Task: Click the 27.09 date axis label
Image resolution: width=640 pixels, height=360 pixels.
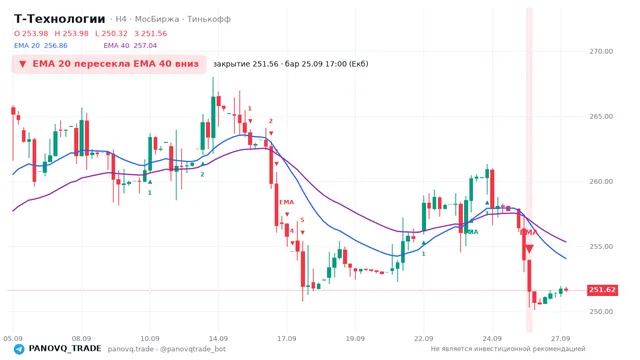Action: [x=560, y=338]
